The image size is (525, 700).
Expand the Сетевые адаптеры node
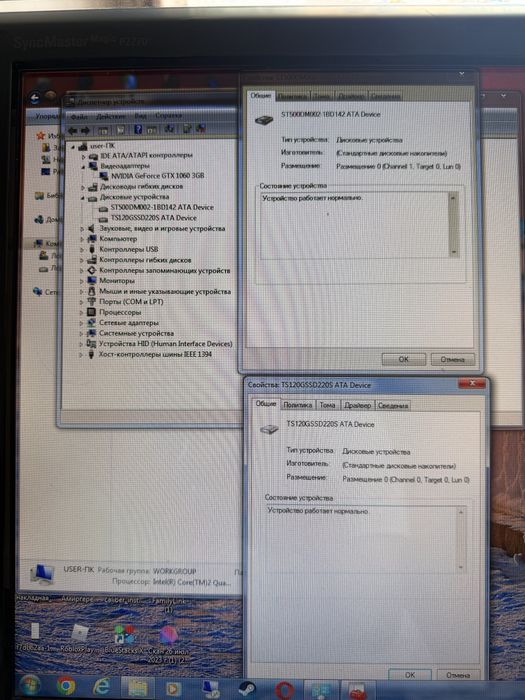pos(82,323)
